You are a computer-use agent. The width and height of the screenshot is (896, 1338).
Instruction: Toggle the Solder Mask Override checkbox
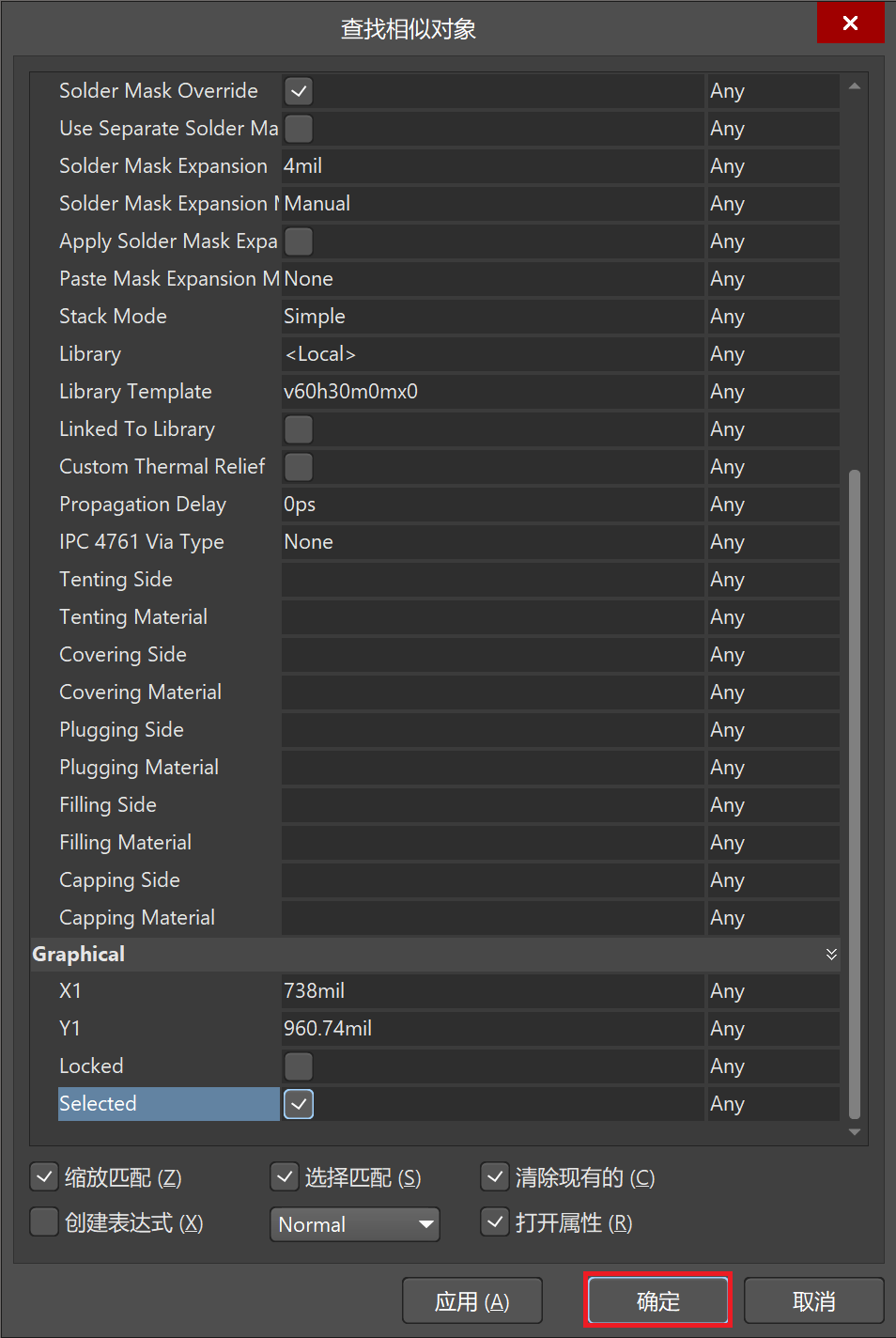click(x=299, y=91)
